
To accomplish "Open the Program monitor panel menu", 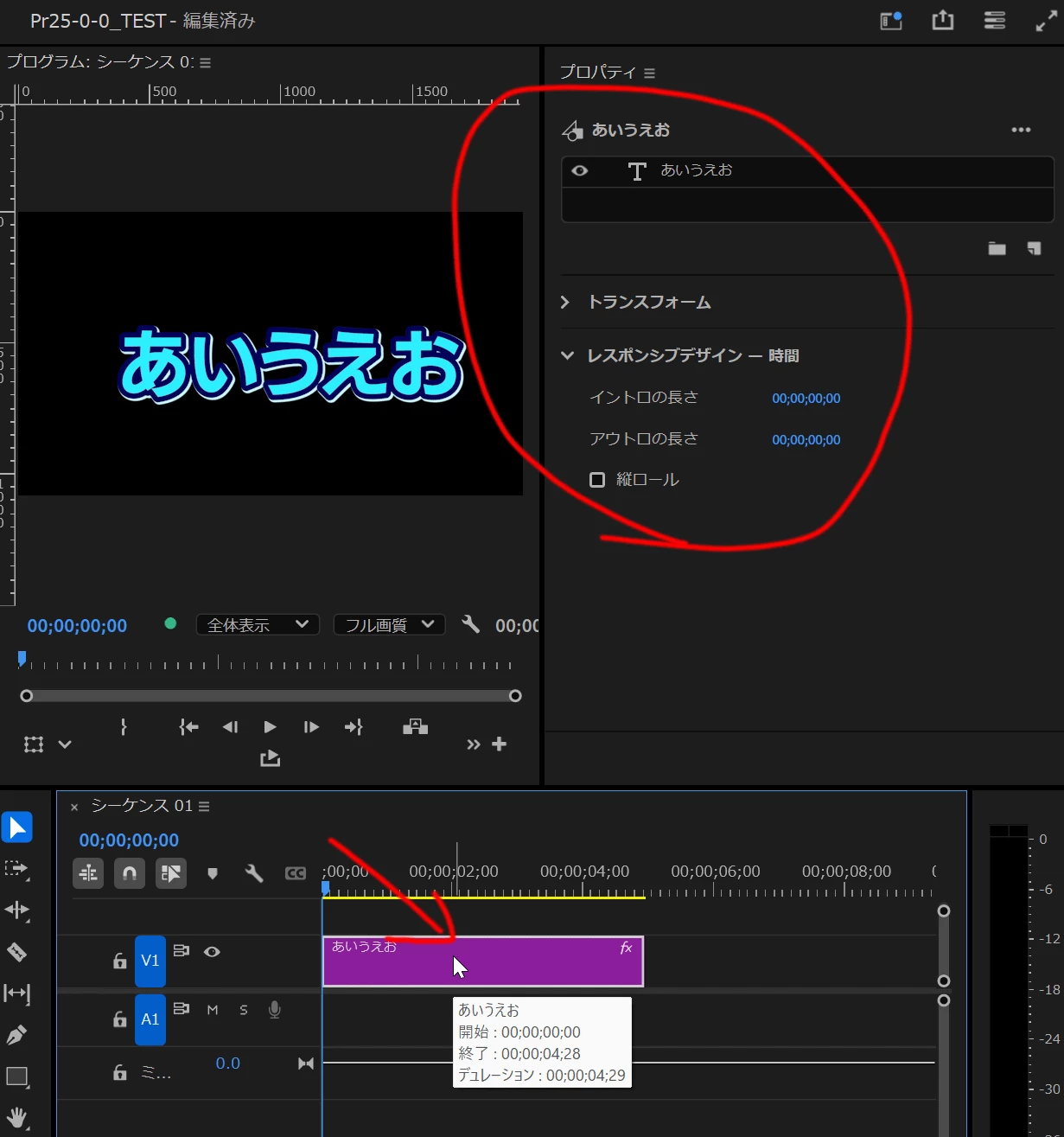I will [206, 62].
